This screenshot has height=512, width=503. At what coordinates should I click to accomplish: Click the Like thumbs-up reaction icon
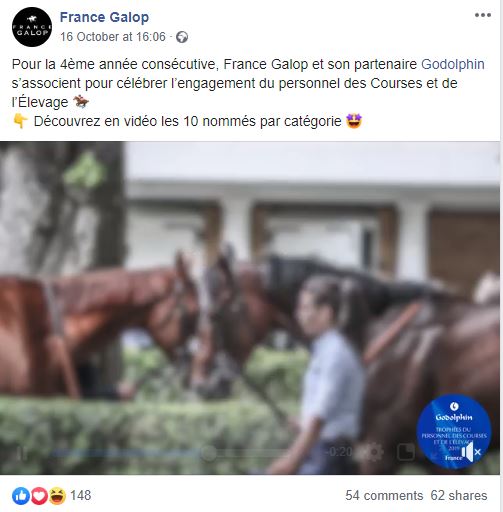(21, 496)
